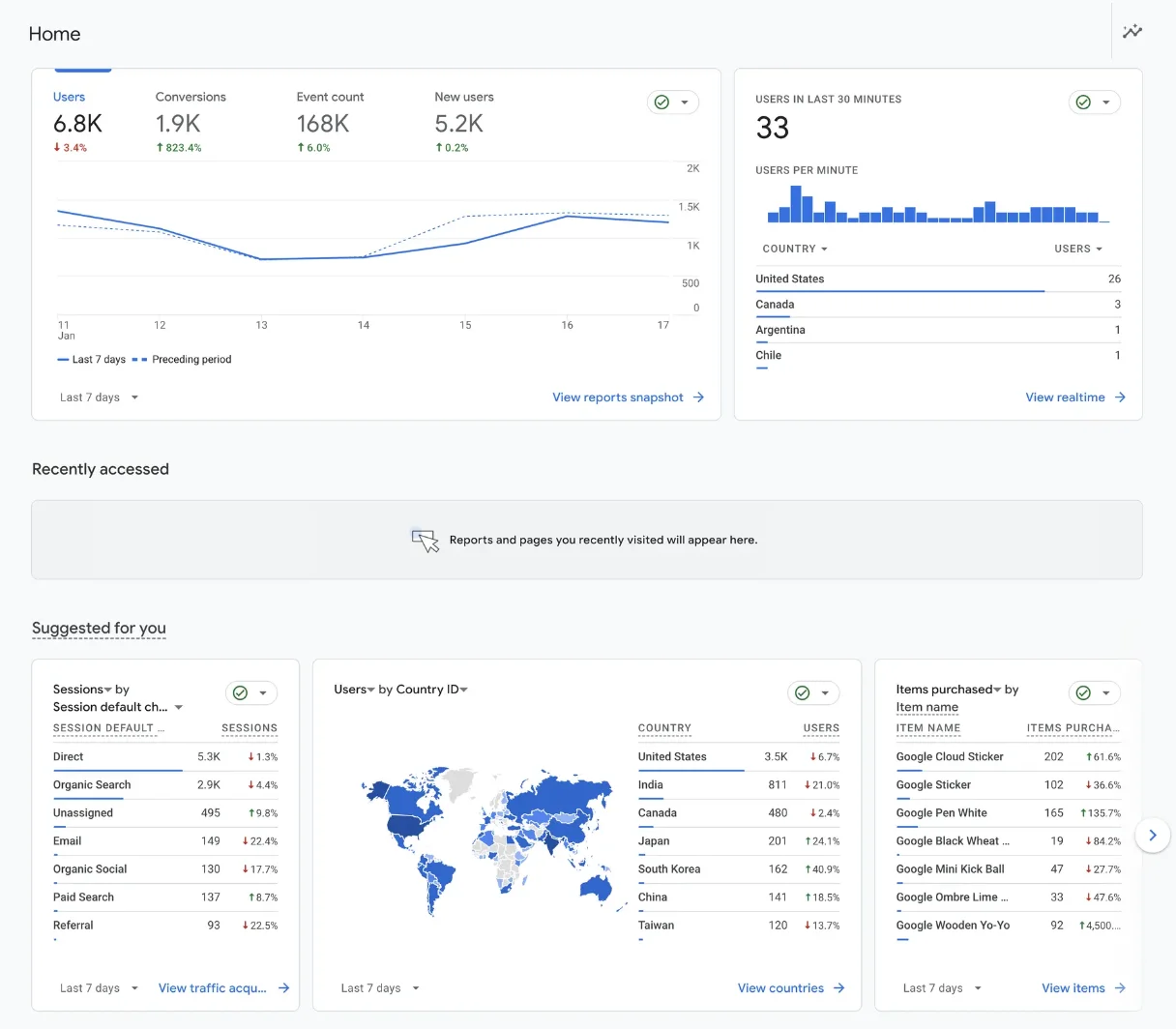Open the Item name dimension dropdown
This screenshot has height=1029, width=1176.
coord(926,707)
